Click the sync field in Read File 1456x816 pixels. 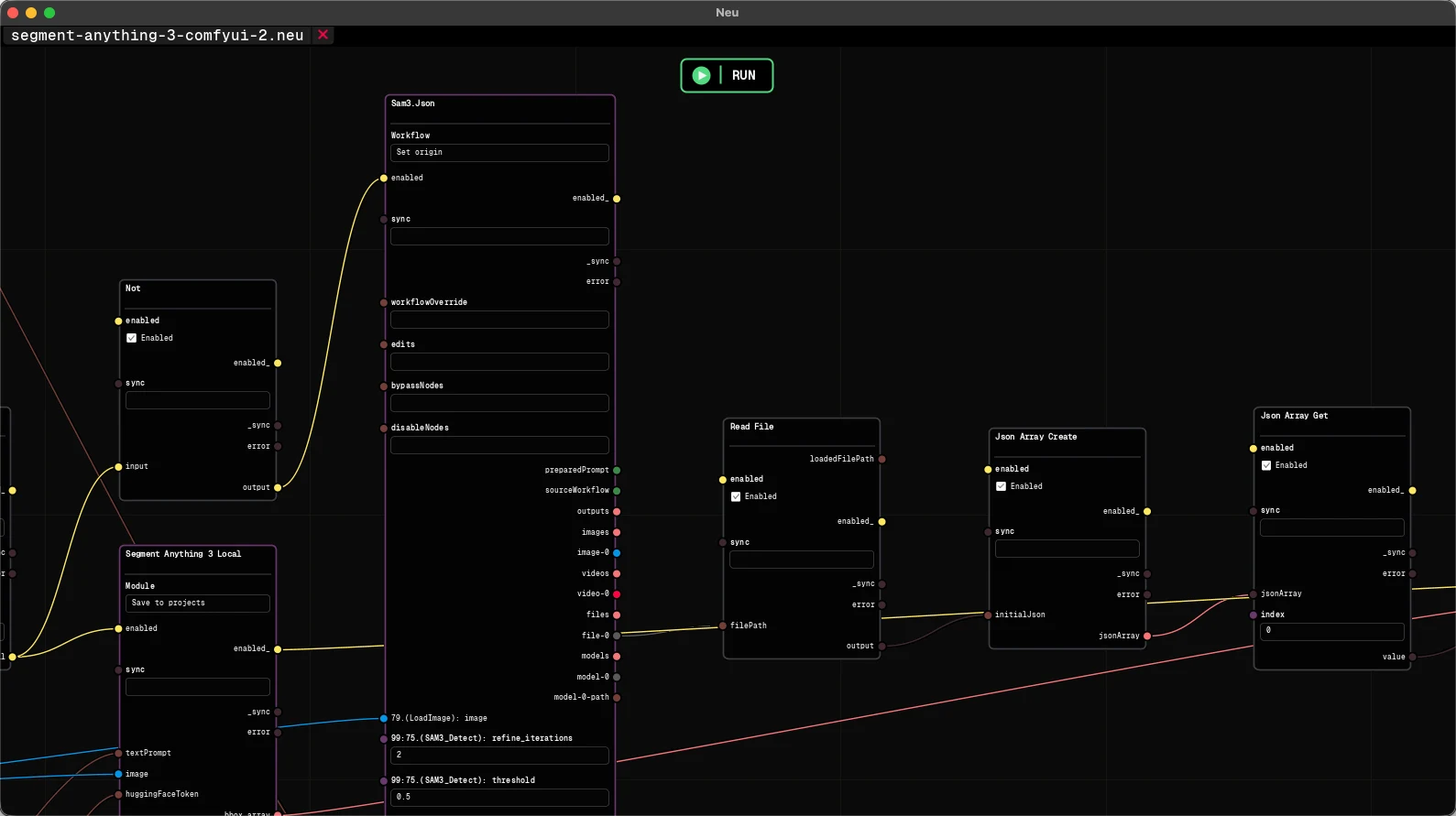[802, 560]
